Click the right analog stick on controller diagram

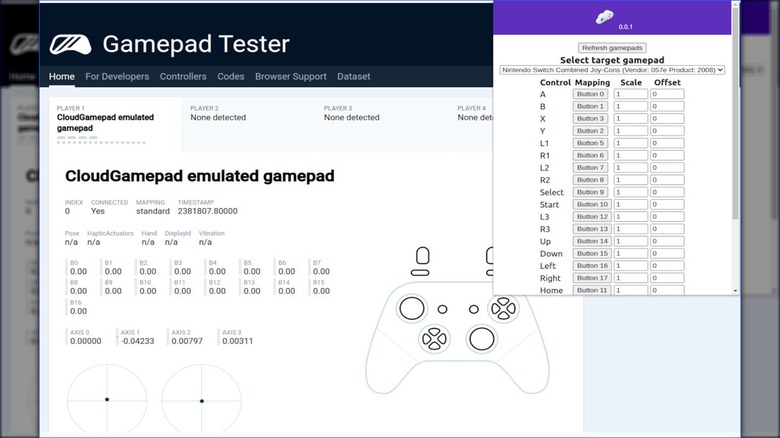coord(480,338)
